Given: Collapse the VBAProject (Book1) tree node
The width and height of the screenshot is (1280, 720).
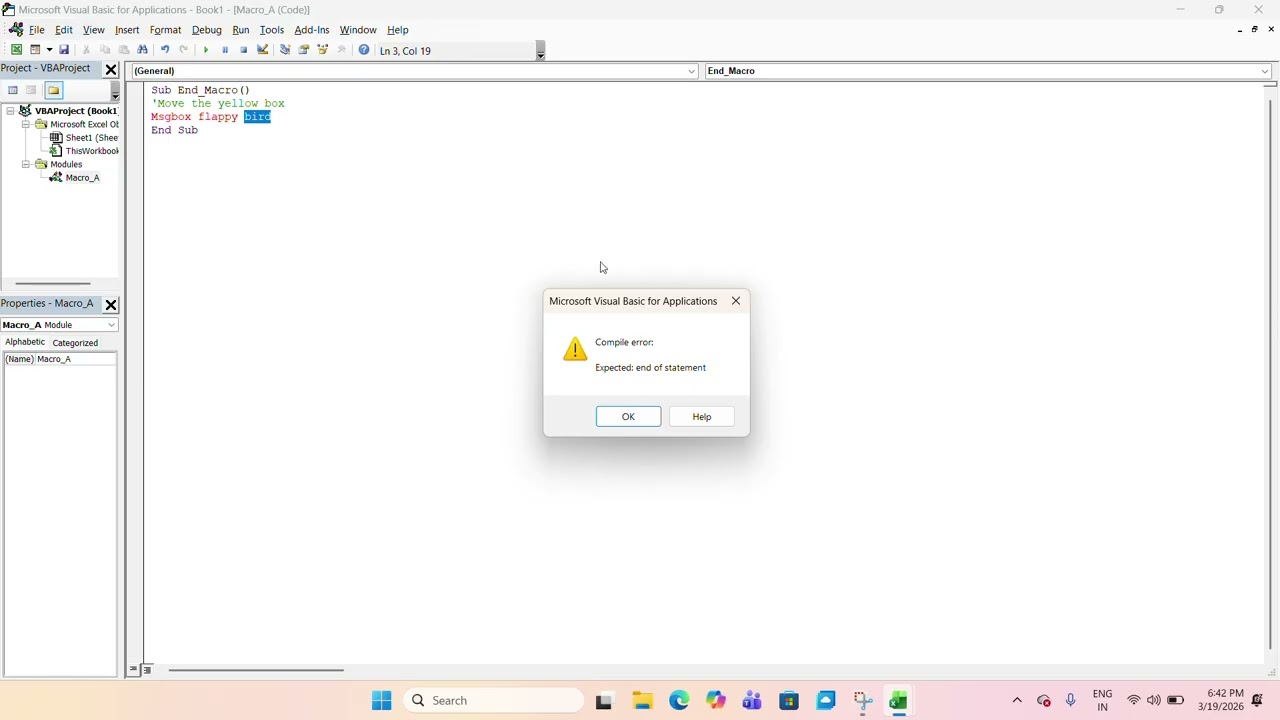Looking at the screenshot, I should click(x=11, y=111).
